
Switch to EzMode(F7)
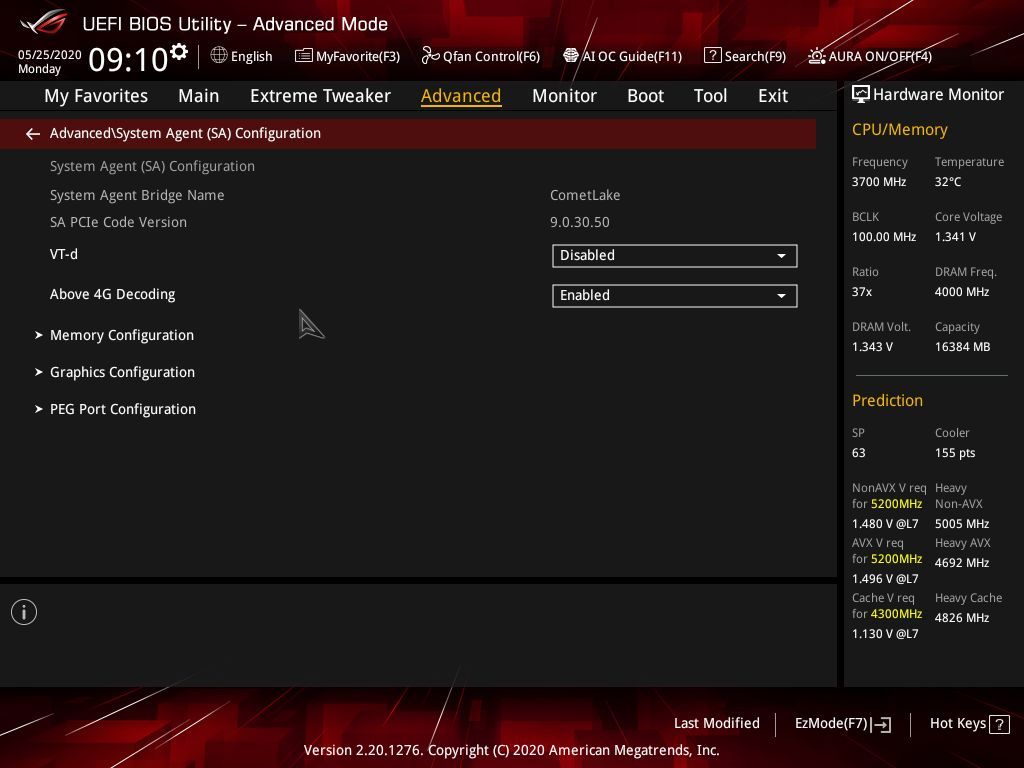[842, 724]
